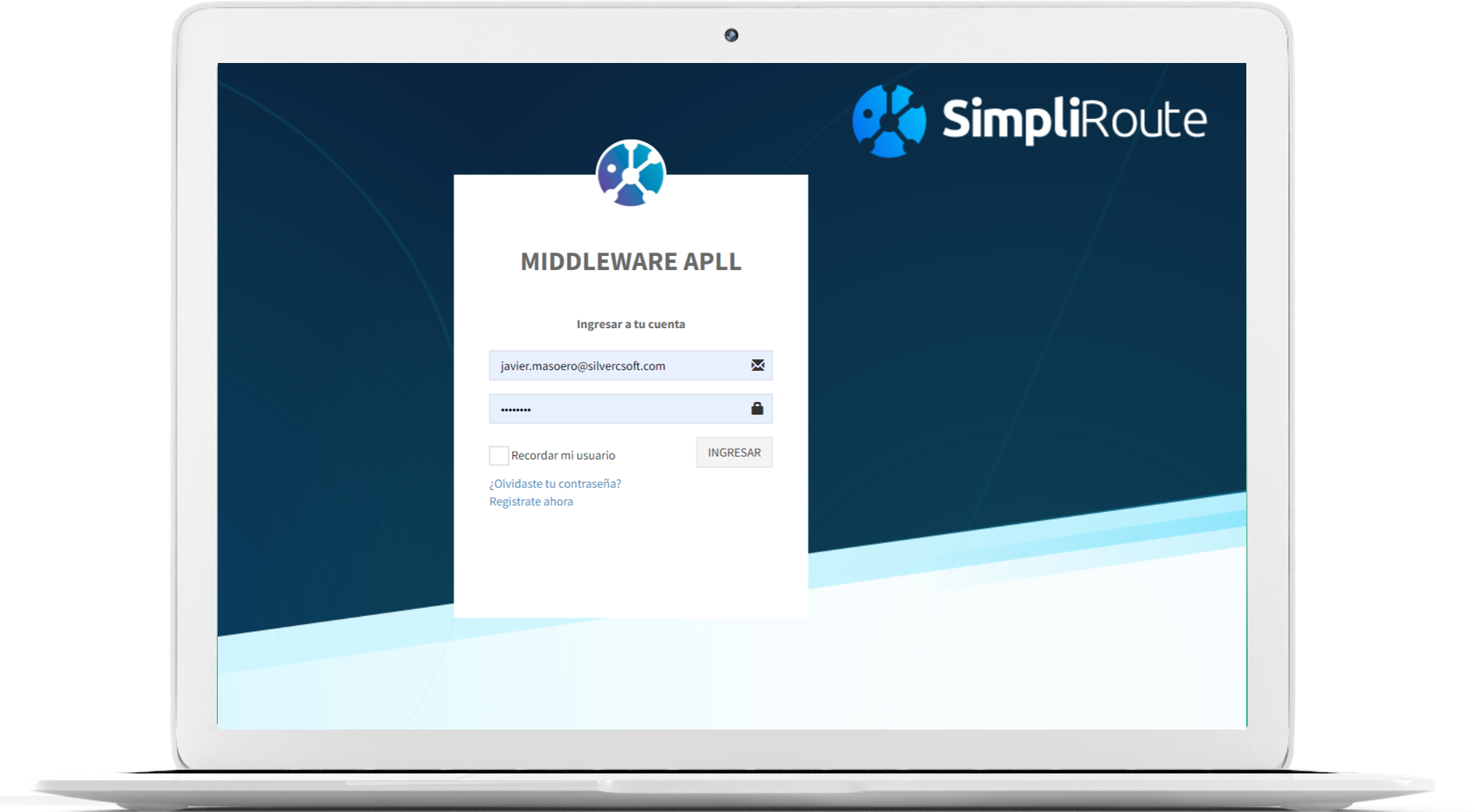This screenshot has height=812, width=1475.
Task: Open the ¿Olvidaste tu contraseña? link
Action: click(x=555, y=484)
